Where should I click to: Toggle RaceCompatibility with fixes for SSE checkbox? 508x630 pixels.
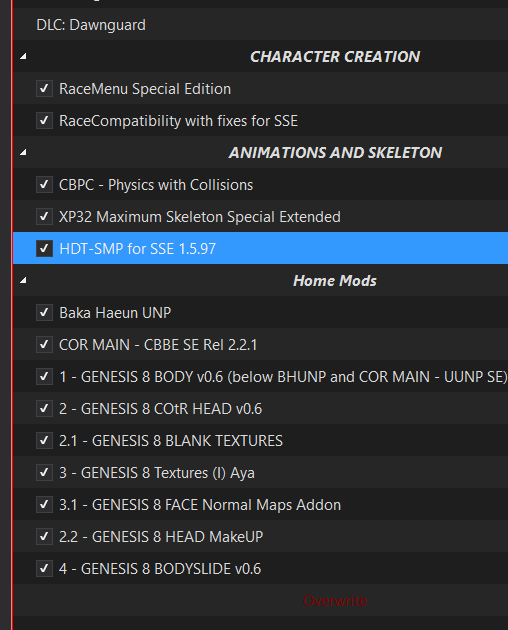pyautogui.click(x=44, y=121)
